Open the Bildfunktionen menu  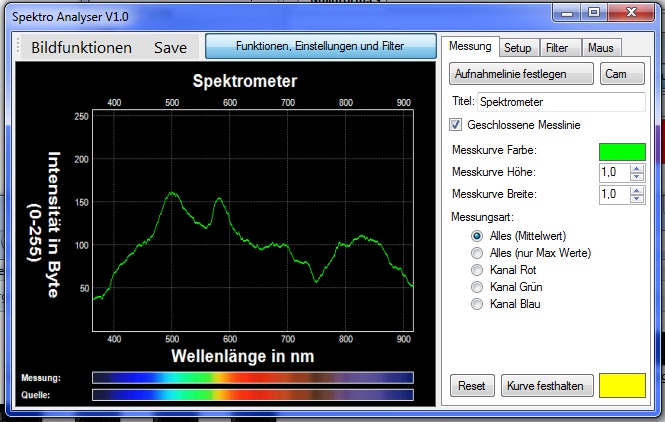(x=81, y=48)
